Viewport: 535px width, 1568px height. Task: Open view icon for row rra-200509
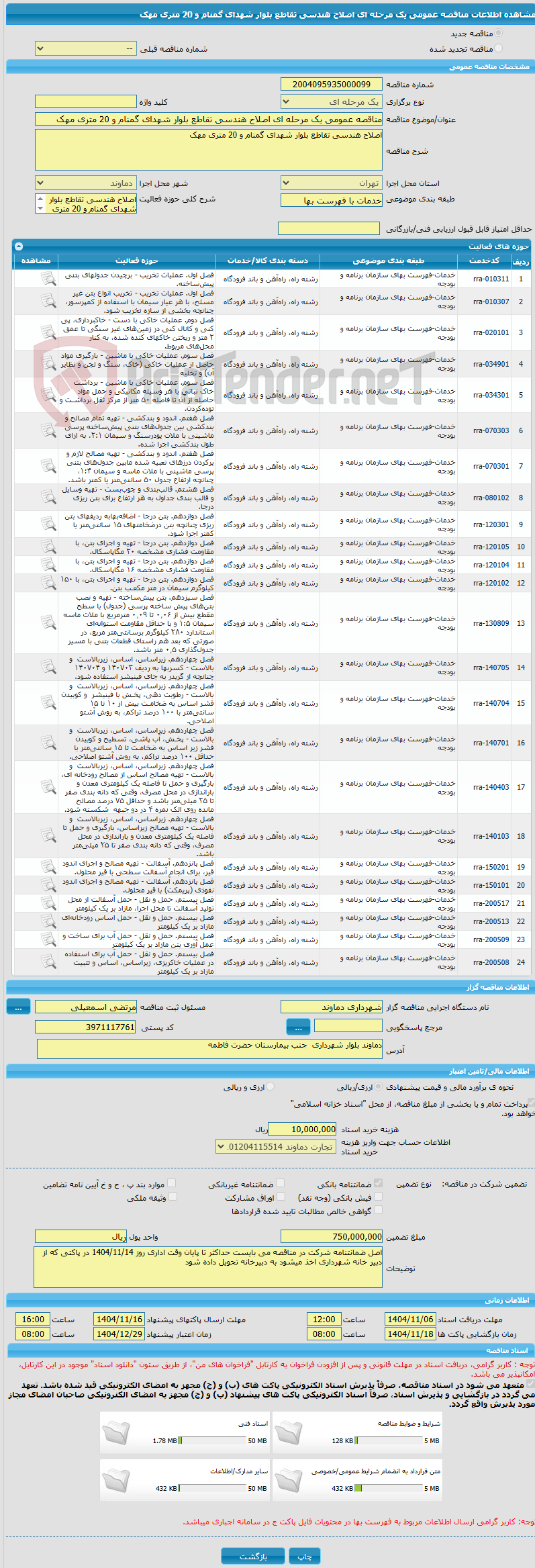[x=48, y=939]
